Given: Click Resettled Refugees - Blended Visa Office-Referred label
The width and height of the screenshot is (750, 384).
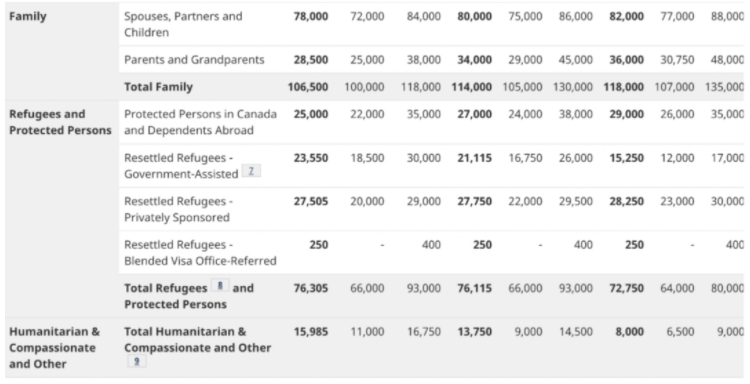Looking at the screenshot, I should (200, 252).
